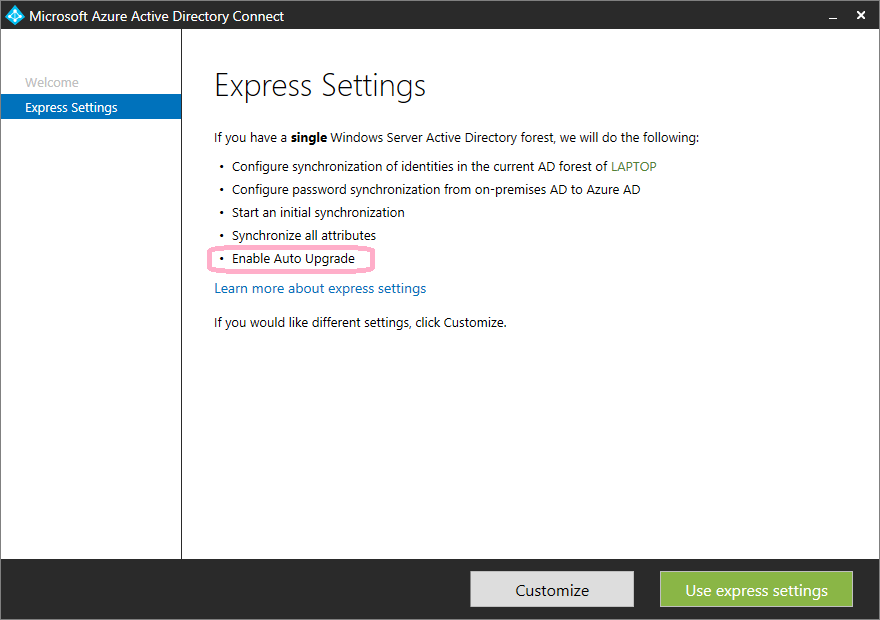Close the Azure AD Connect window
Screen dimensions: 880x620
click(x=861, y=15)
